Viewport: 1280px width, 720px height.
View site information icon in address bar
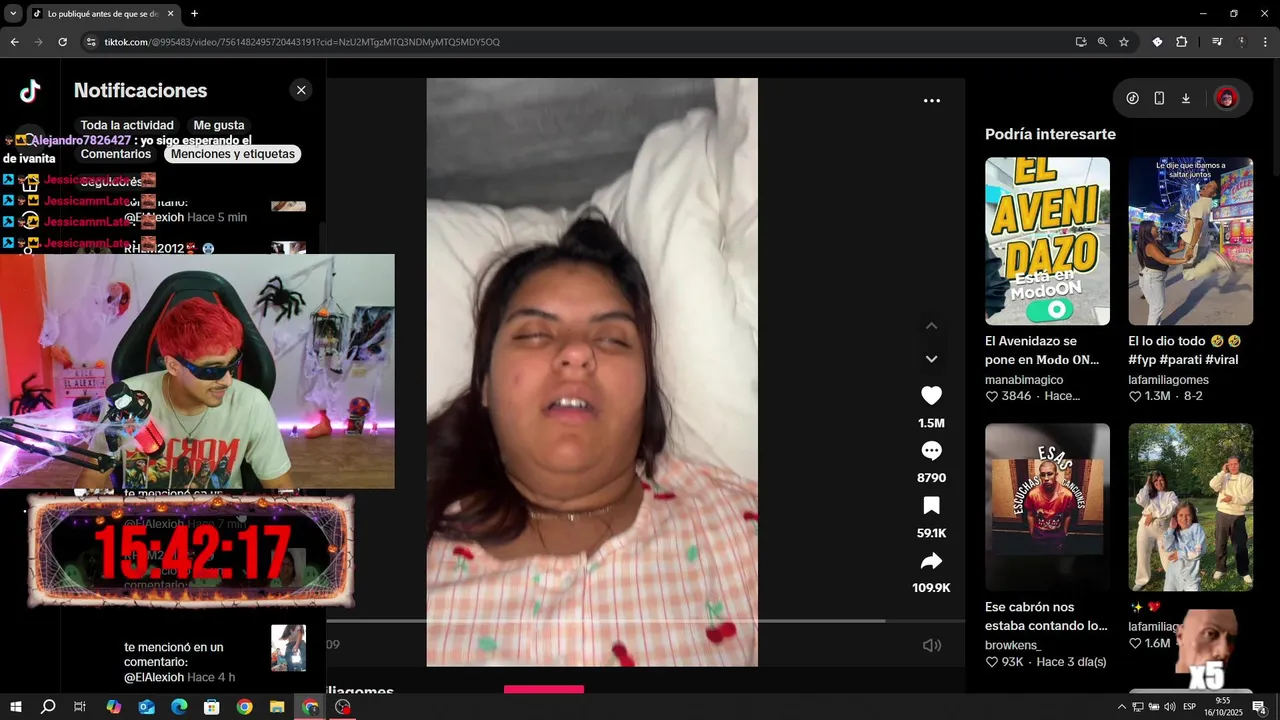point(91,42)
